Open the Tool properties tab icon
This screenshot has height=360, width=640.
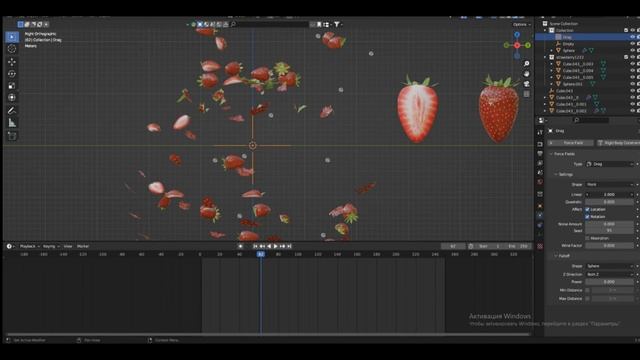pos(540,132)
